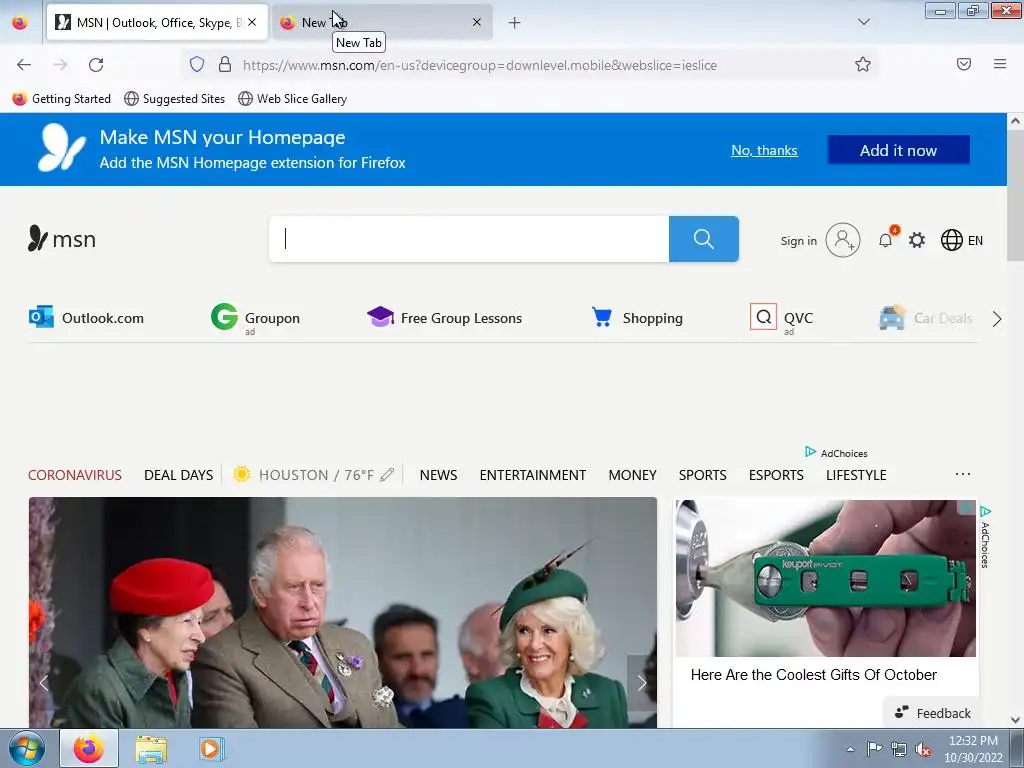The width and height of the screenshot is (1024, 768).
Task: Open the featured carousel story image
Action: 342,613
